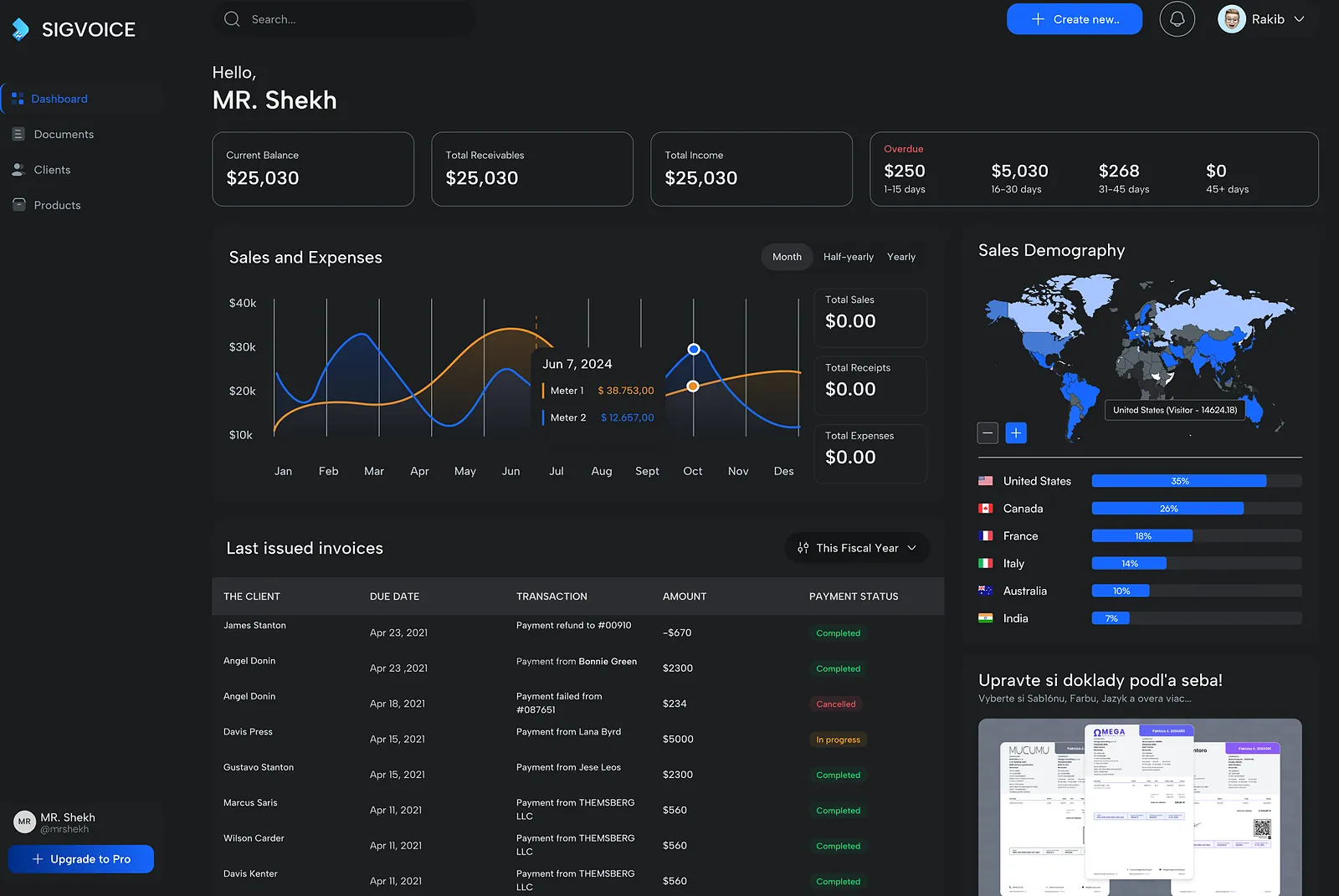This screenshot has height=896, width=1339.
Task: Click the DUE DATE column header
Action: (394, 596)
